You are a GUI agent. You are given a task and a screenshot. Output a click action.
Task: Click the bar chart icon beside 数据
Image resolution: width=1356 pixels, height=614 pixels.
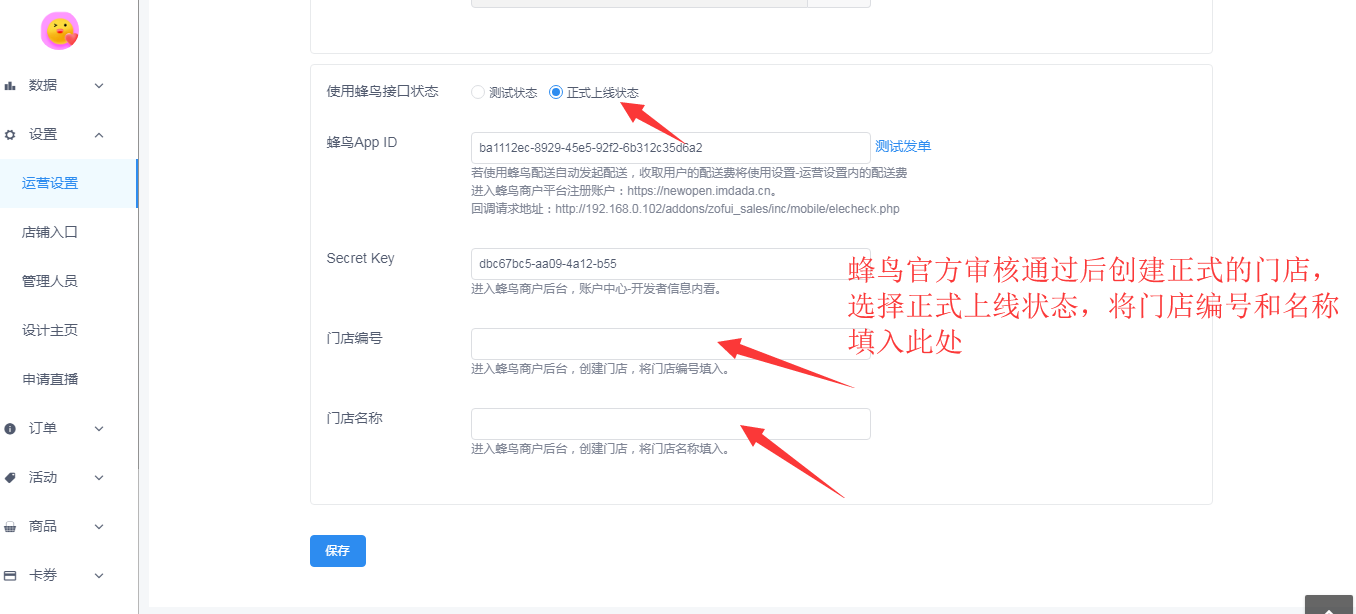coord(10,86)
